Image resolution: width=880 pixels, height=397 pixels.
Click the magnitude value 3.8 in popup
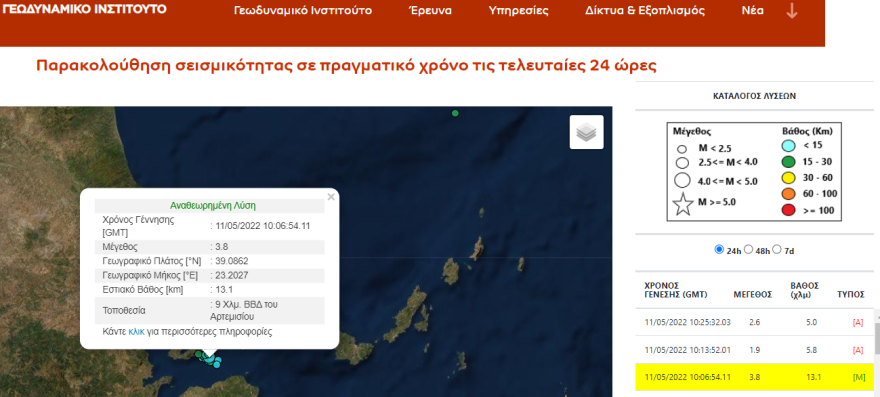point(221,247)
